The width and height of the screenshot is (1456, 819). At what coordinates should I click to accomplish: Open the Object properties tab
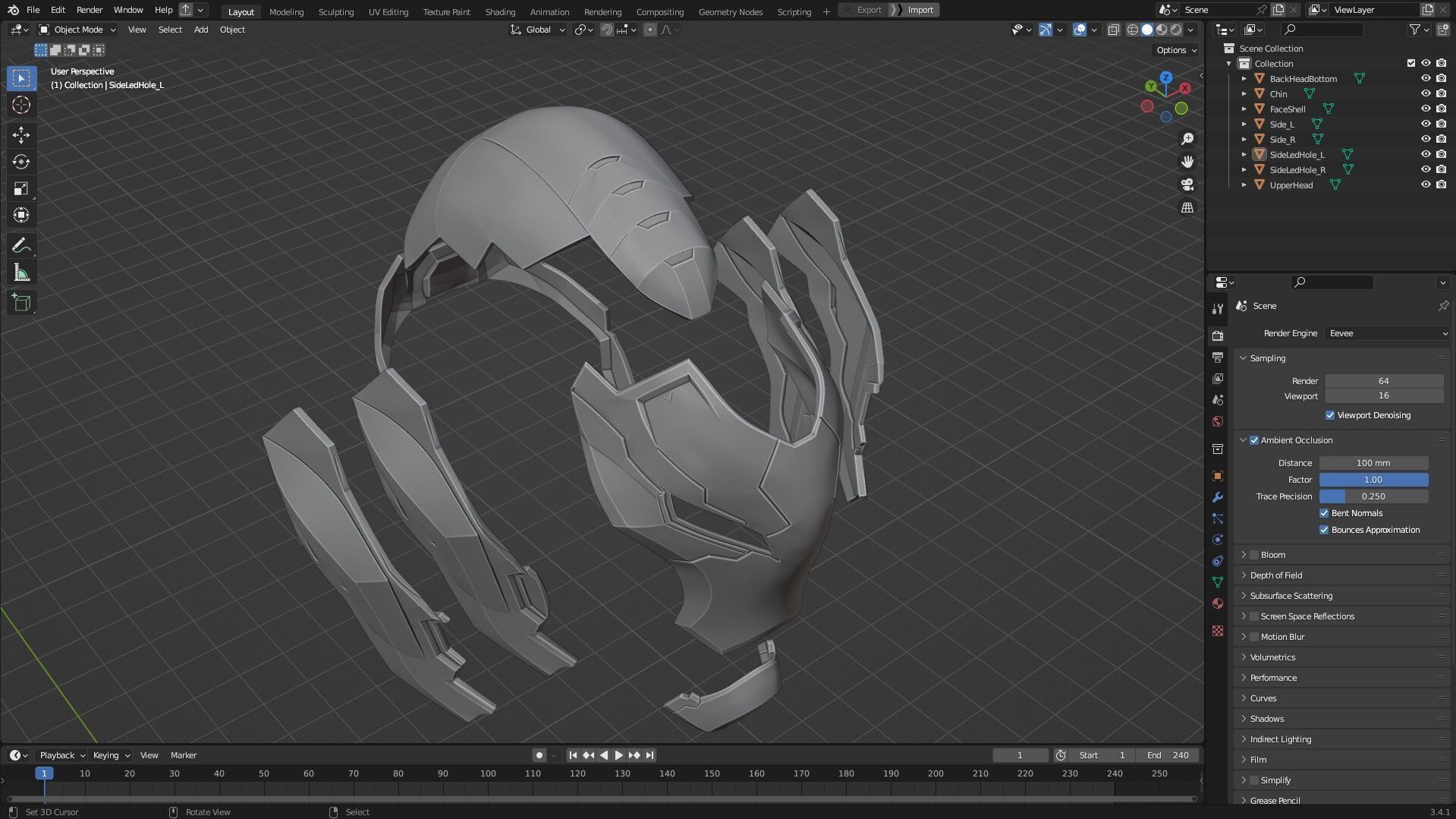[1218, 476]
